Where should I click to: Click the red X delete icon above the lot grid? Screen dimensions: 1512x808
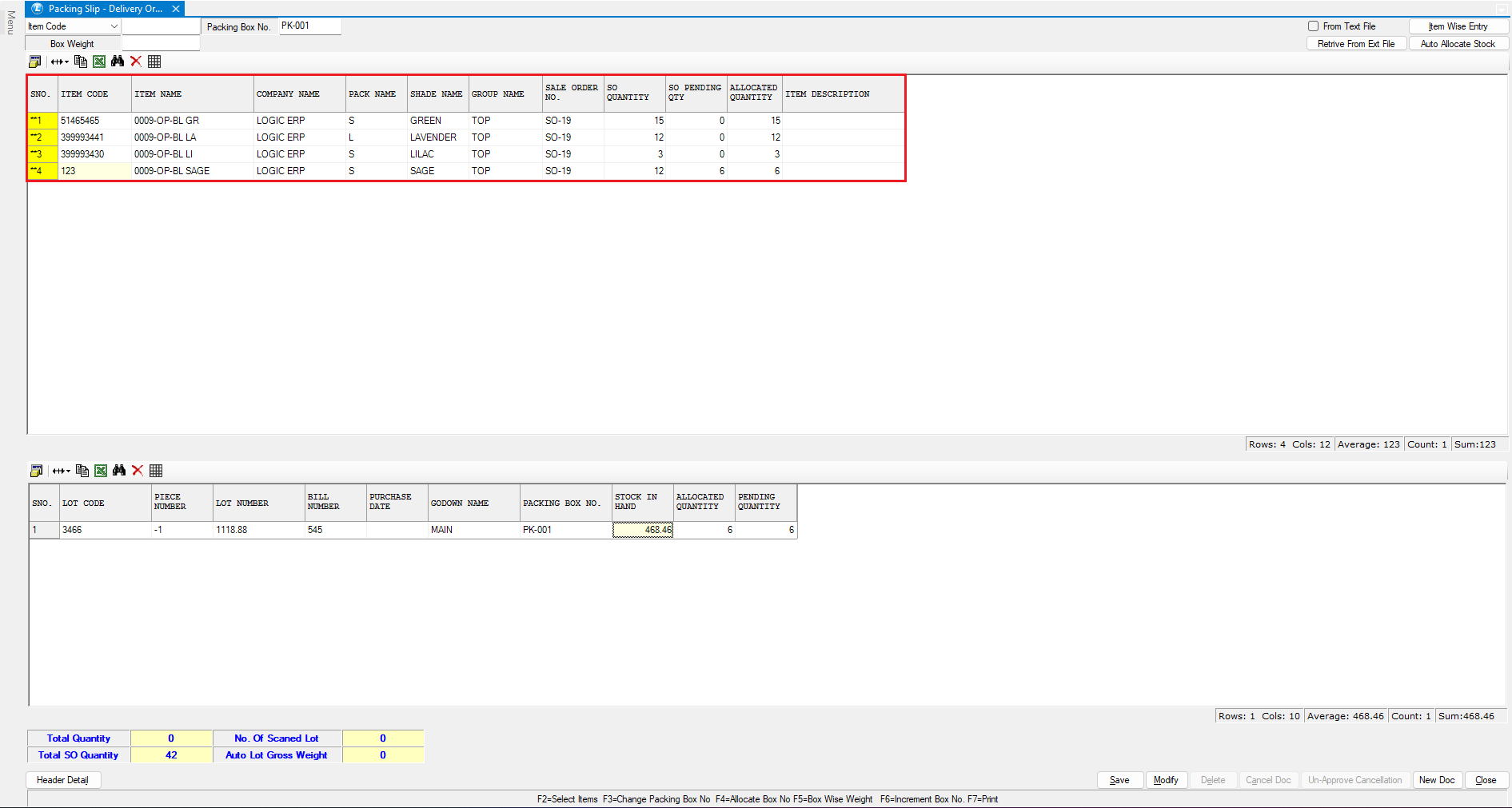pyautogui.click(x=138, y=471)
